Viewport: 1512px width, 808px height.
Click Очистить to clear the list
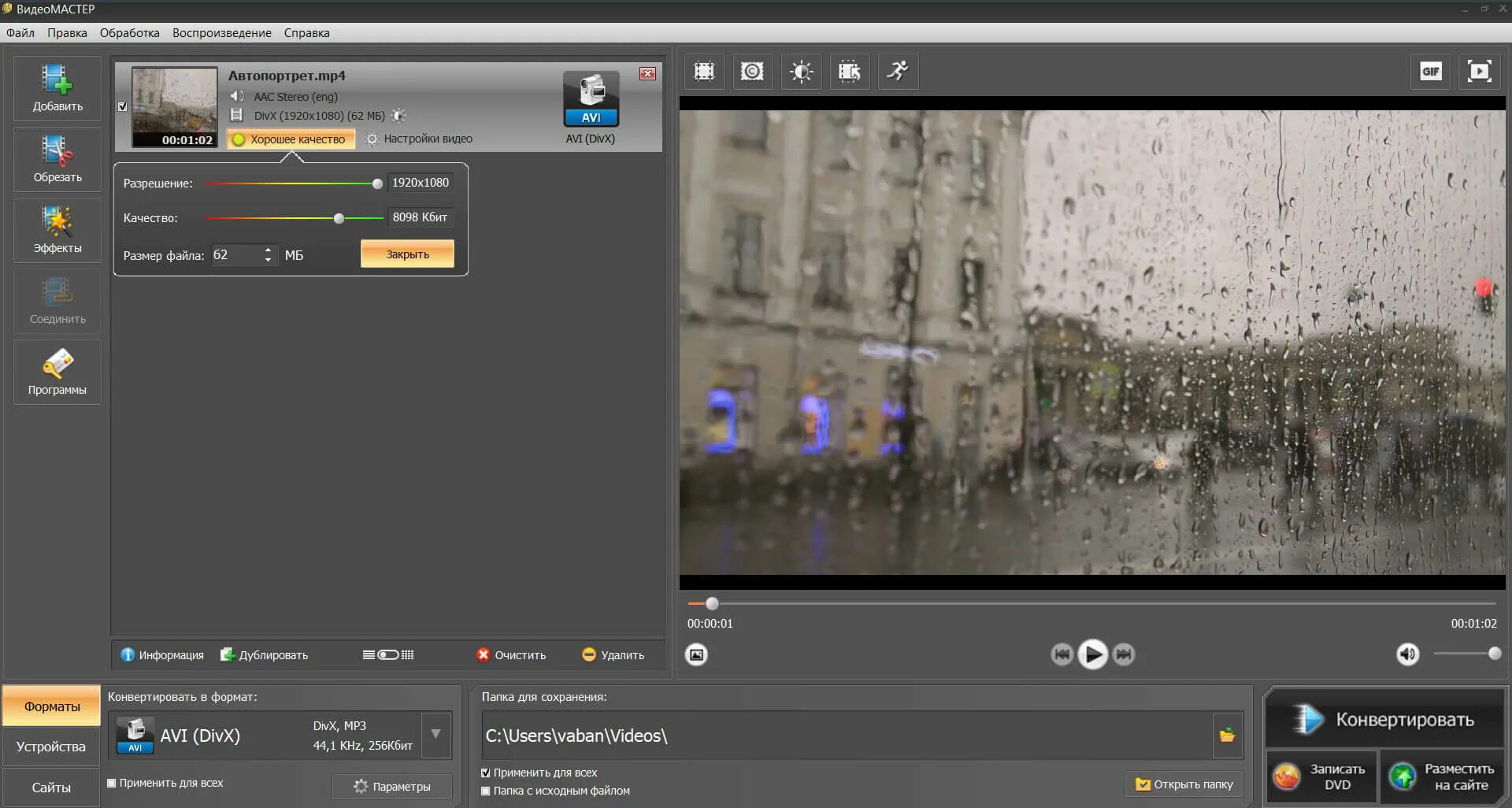[511, 654]
